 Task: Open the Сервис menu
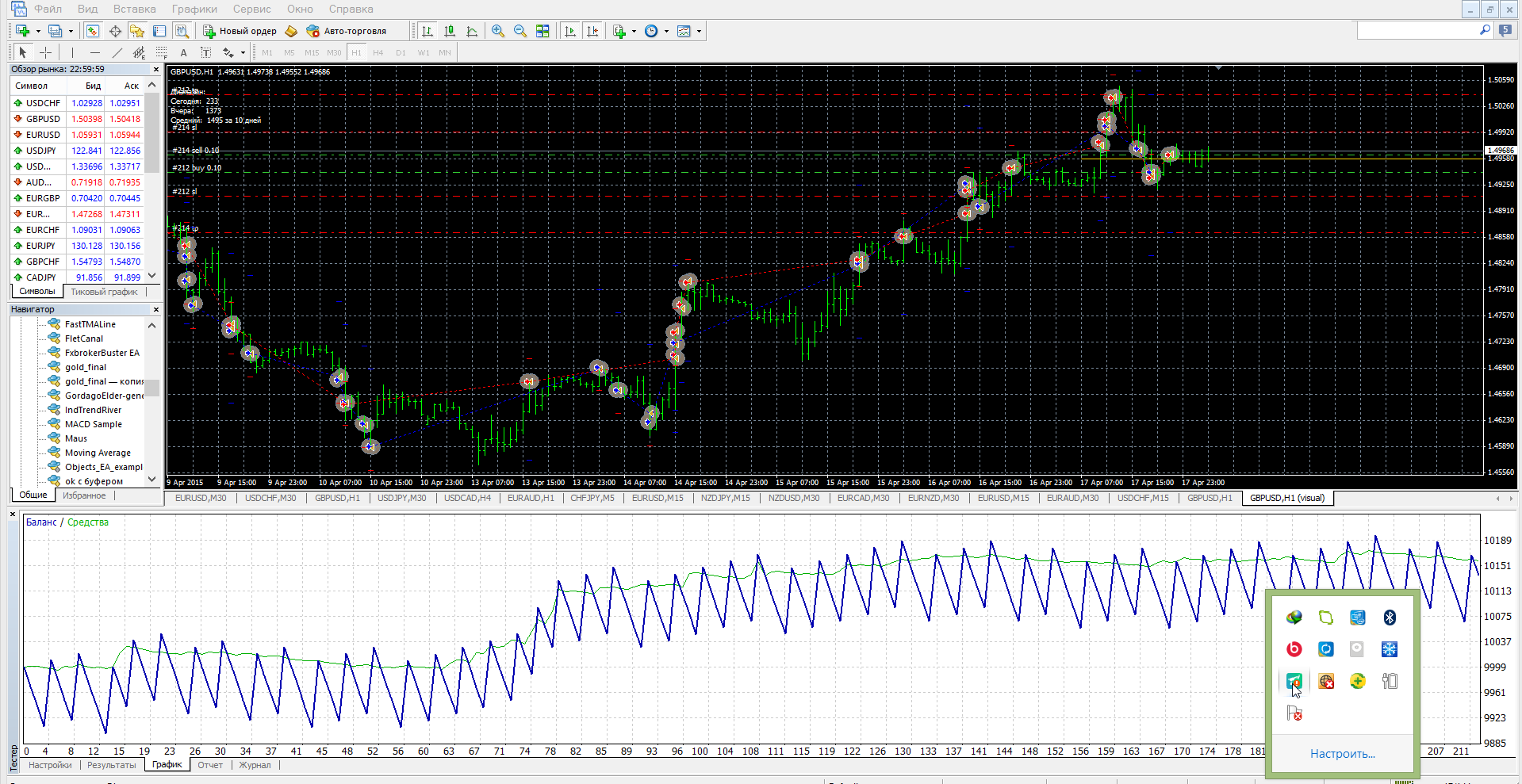pos(252,9)
